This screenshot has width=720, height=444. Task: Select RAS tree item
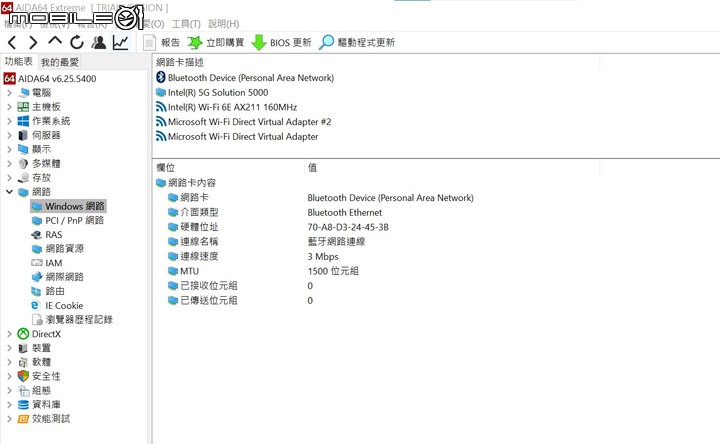point(47,235)
